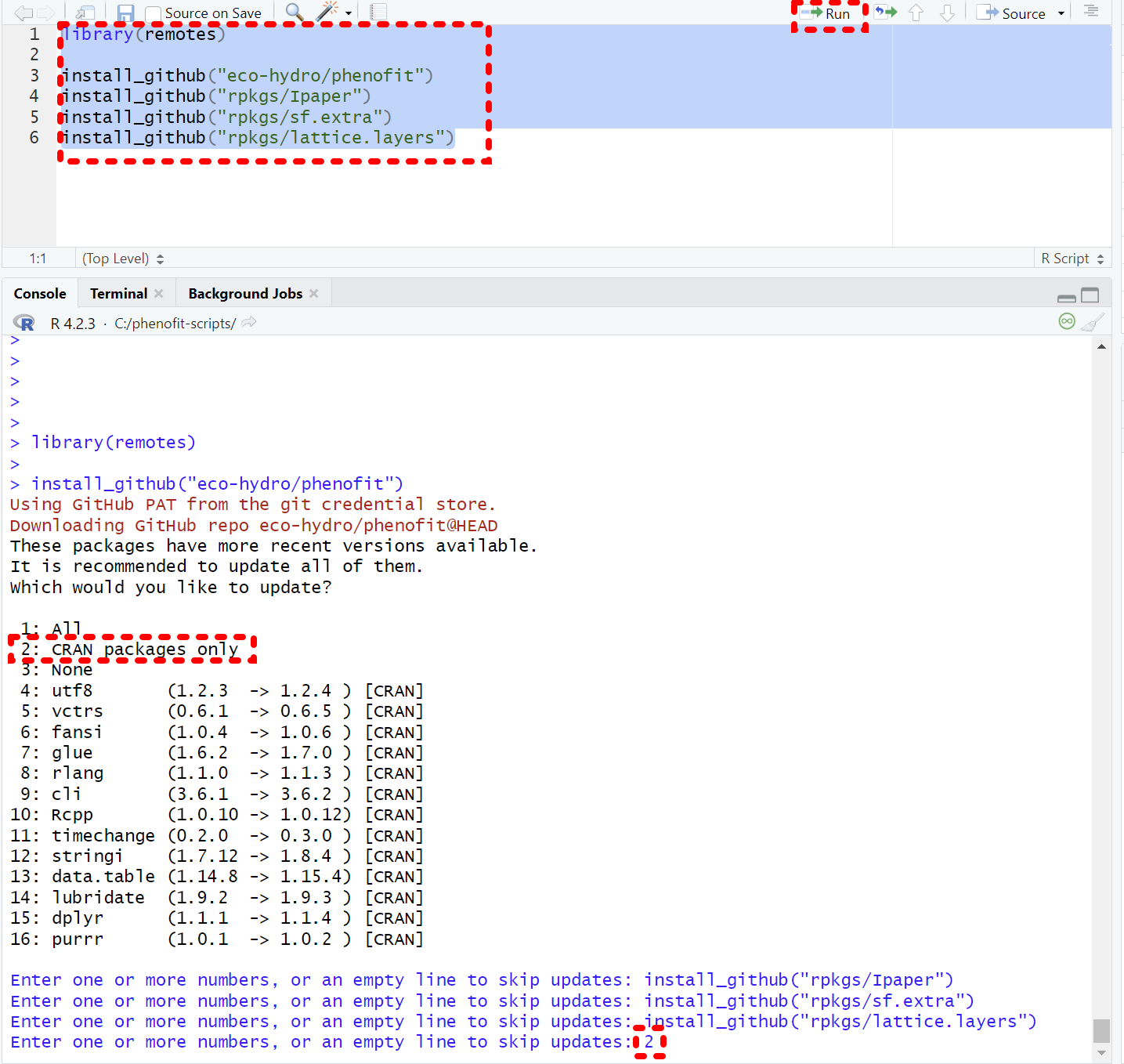The image size is (1124, 1064).
Task: Show script in new window
Action: coord(85,13)
